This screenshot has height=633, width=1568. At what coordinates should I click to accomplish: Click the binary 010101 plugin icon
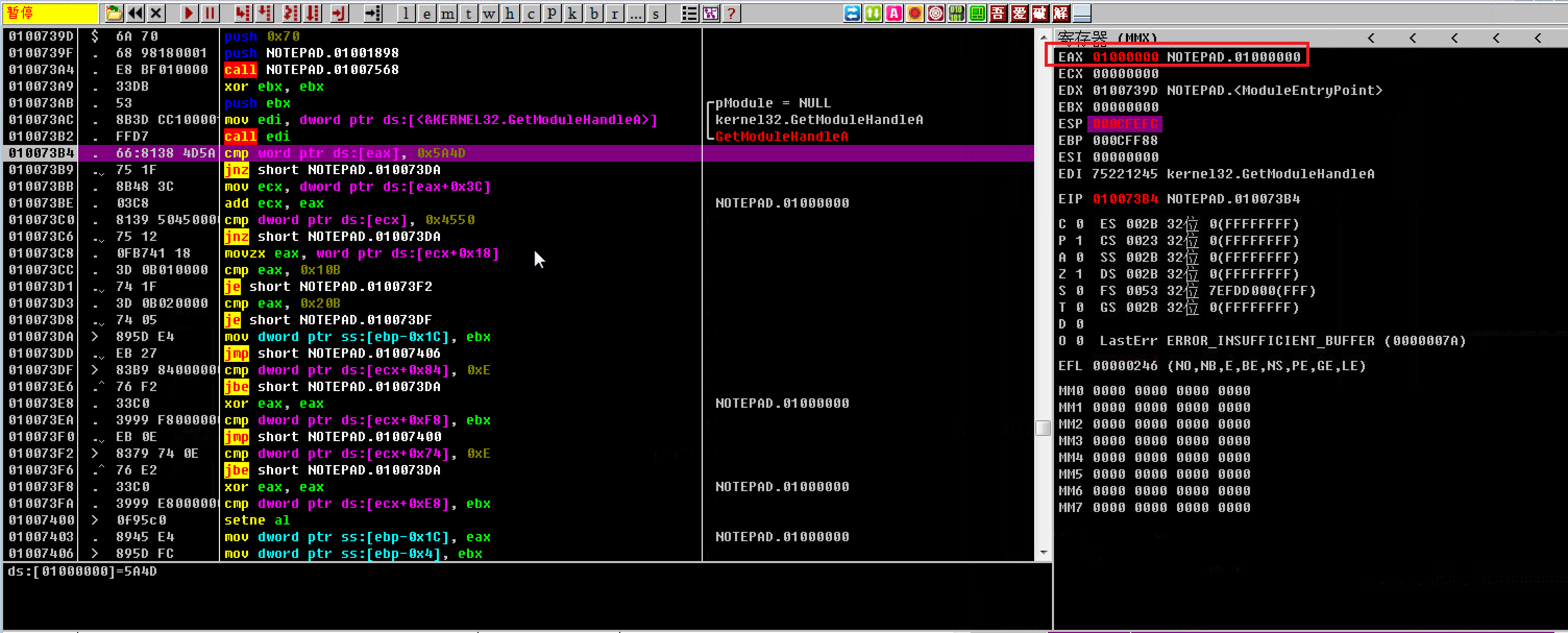pyautogui.click(x=956, y=13)
